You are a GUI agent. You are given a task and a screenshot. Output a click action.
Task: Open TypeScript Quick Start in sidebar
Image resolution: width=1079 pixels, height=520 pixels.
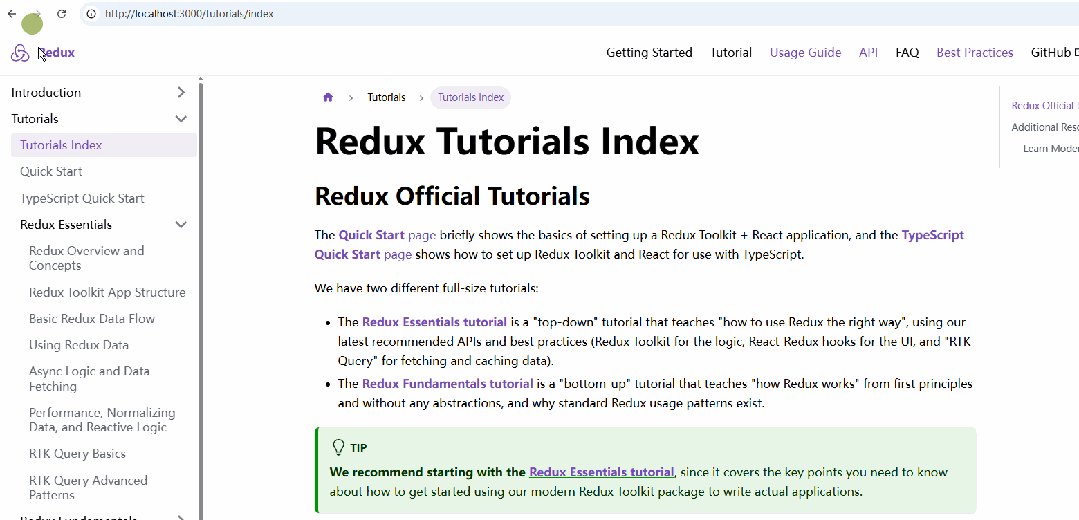[x=82, y=198]
